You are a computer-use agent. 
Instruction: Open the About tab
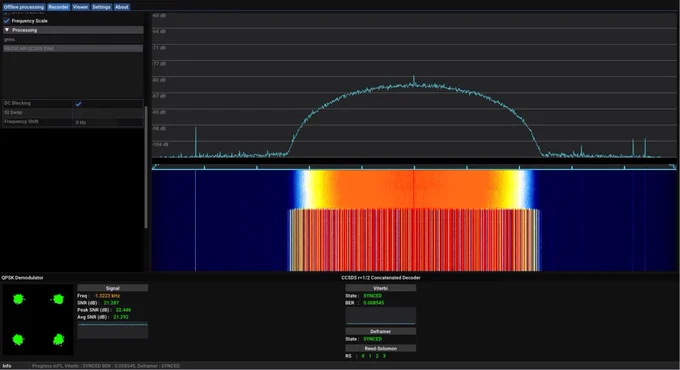[x=121, y=7]
